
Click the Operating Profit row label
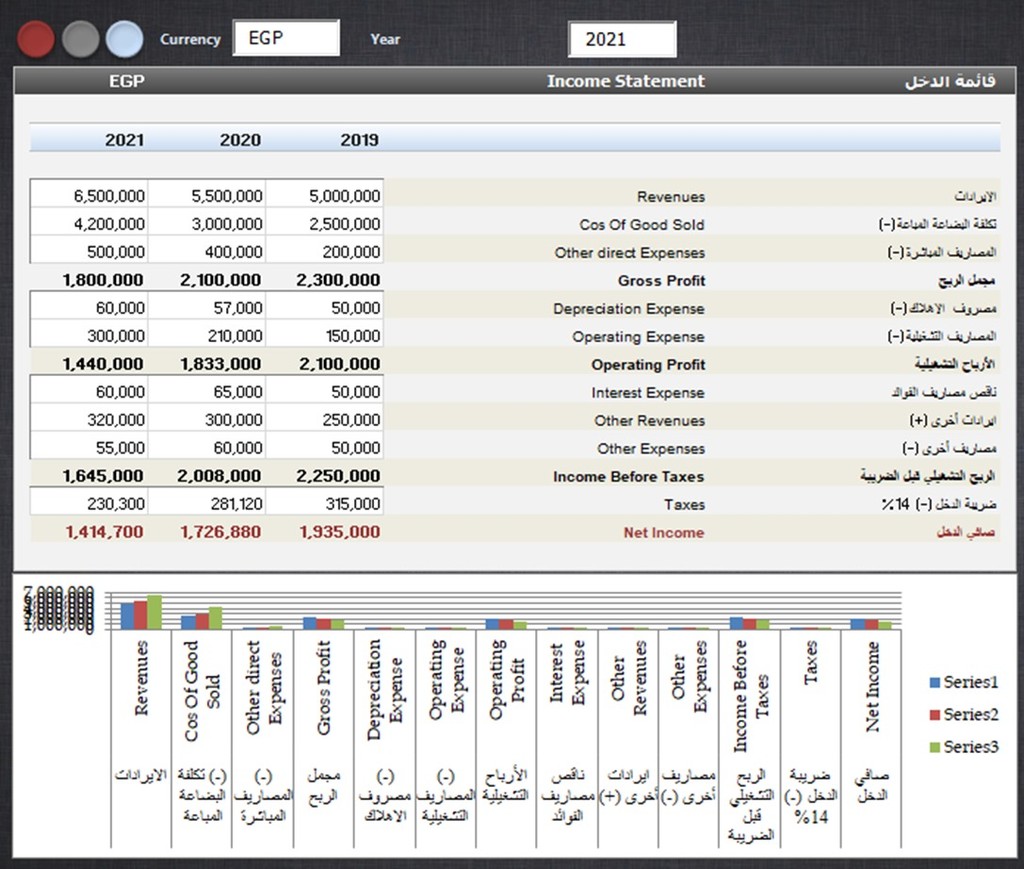pyautogui.click(x=648, y=365)
